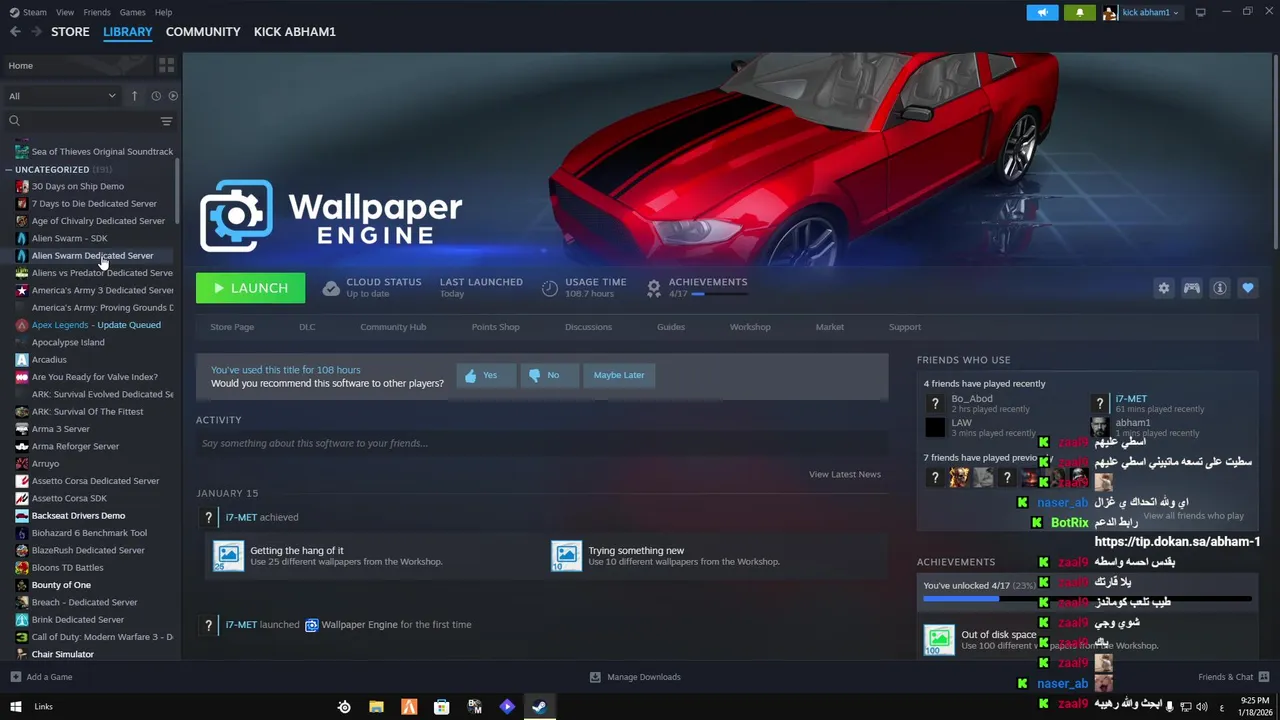Click the activity status input field

(x=542, y=443)
